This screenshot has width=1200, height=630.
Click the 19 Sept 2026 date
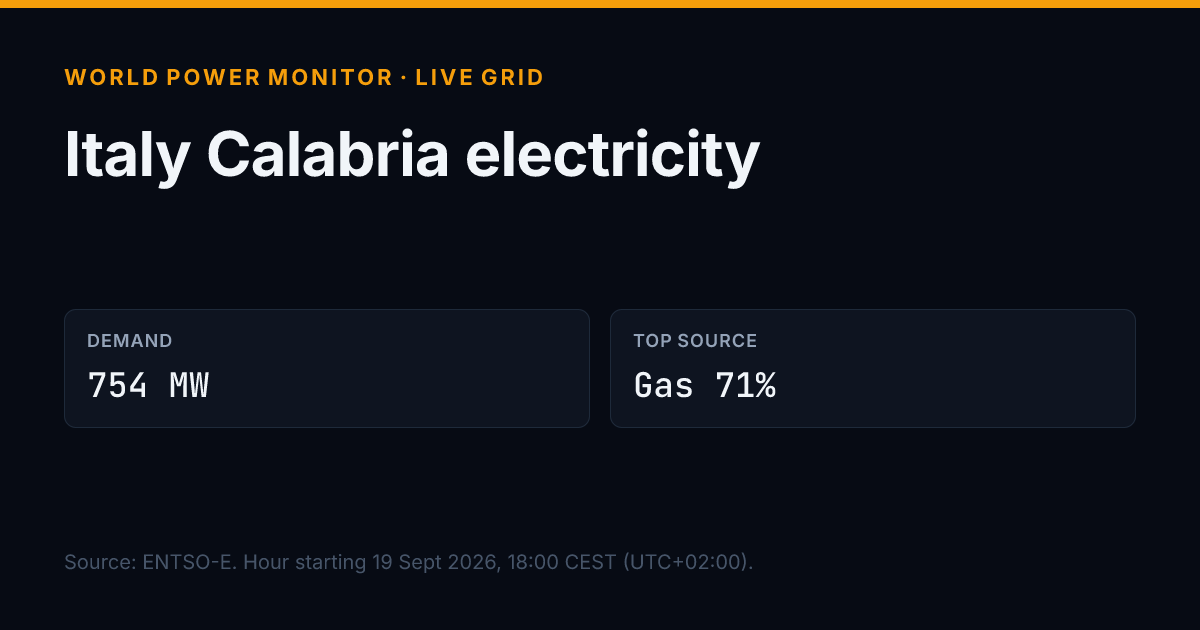pos(436,562)
